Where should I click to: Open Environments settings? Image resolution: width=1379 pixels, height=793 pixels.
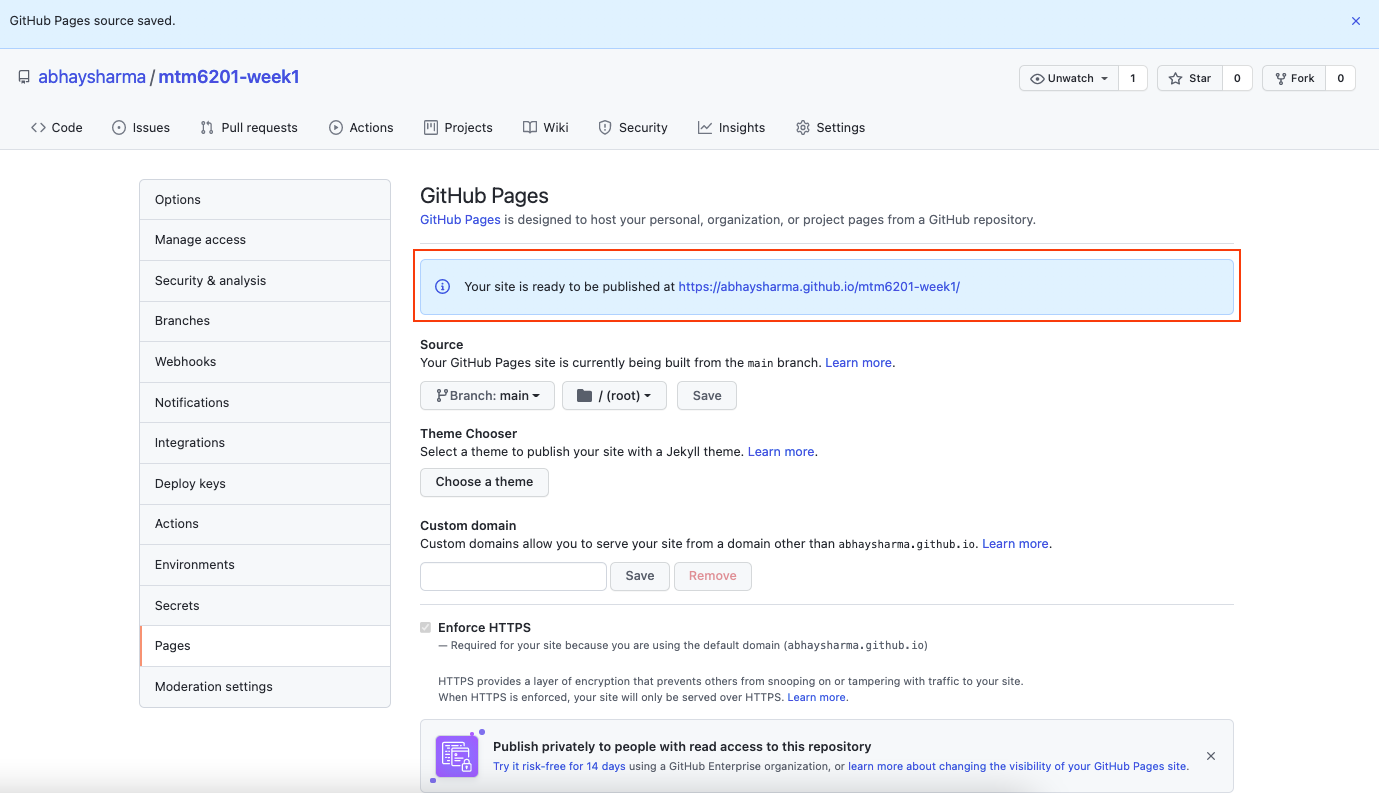[265, 565]
